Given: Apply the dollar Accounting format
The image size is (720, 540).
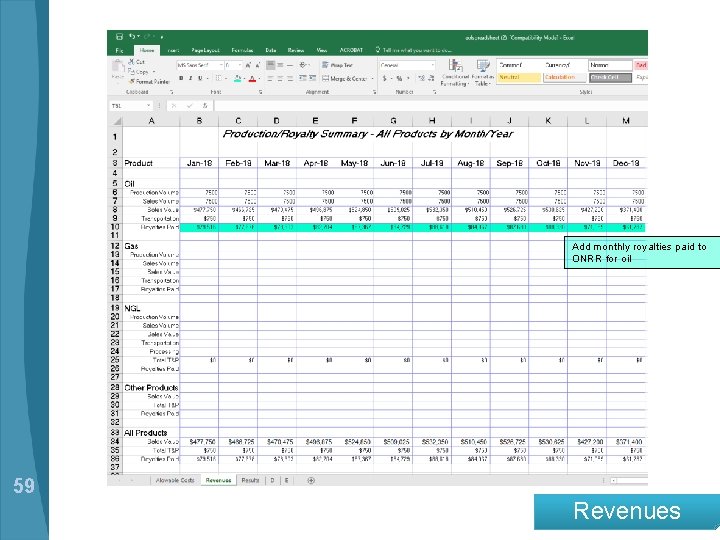Looking at the screenshot, I should [384, 79].
